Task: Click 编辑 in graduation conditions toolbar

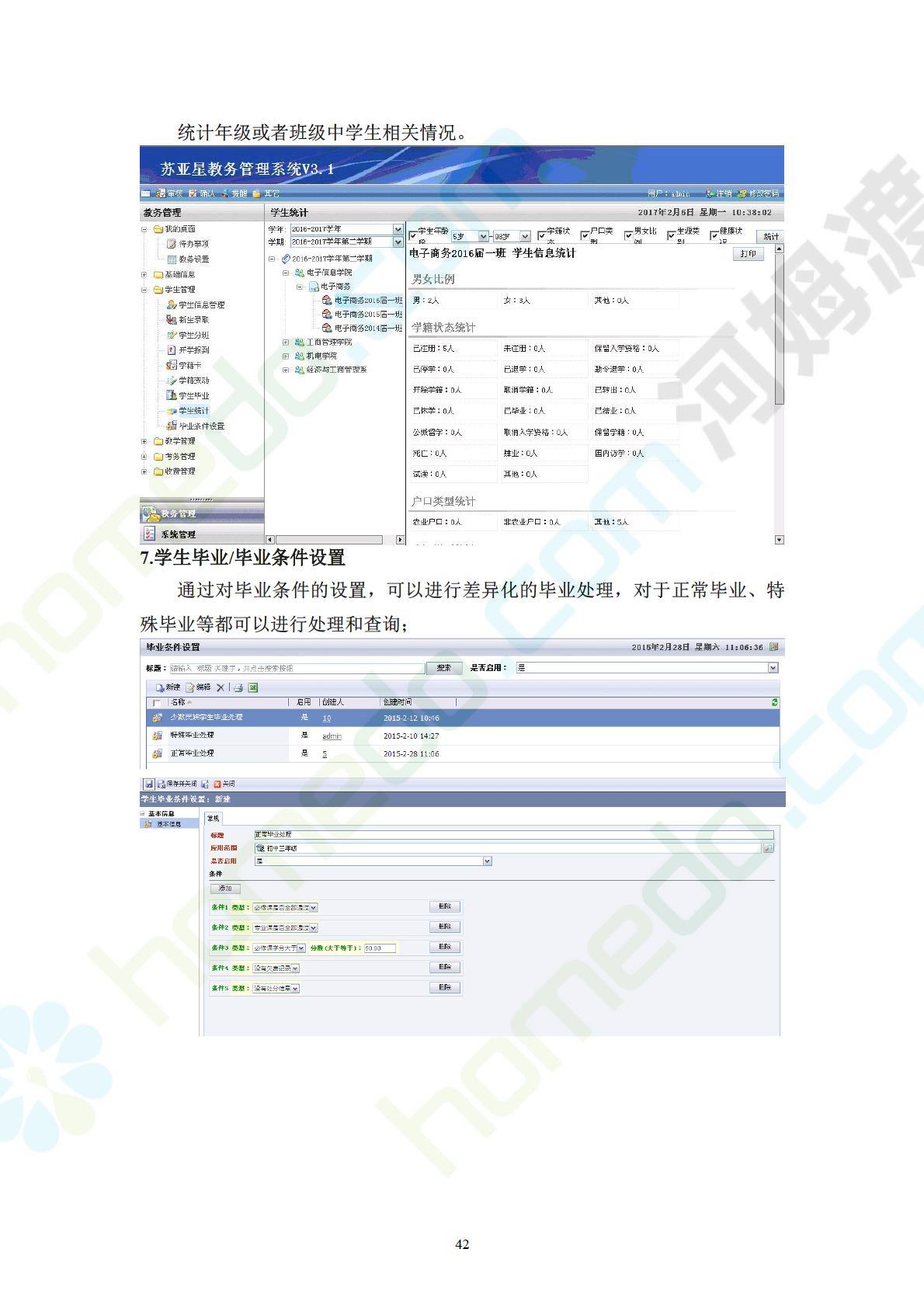Action: coord(198,687)
